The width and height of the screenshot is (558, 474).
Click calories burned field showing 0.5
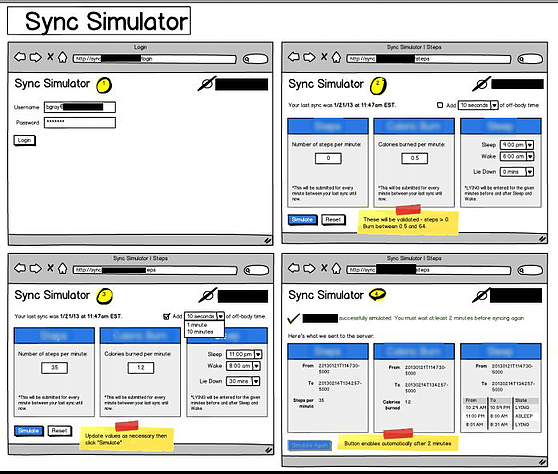(x=415, y=158)
